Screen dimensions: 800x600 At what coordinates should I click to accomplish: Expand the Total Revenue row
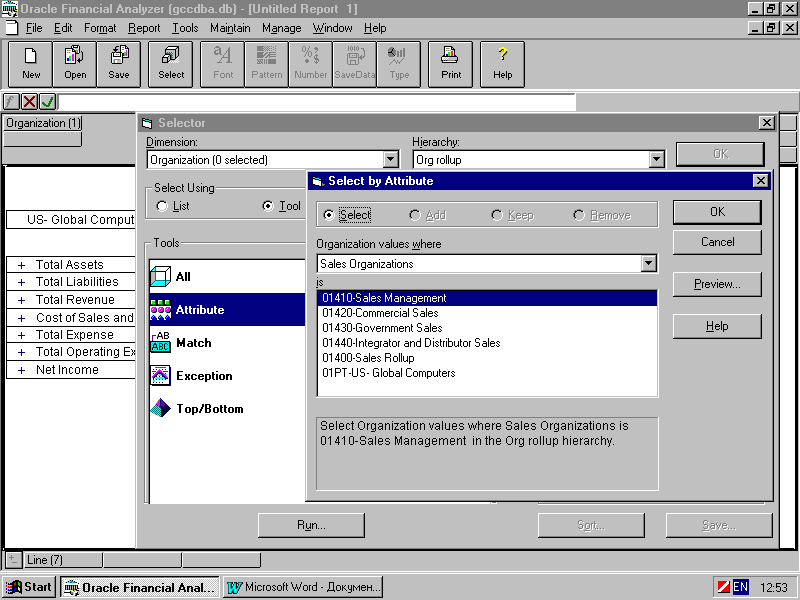(21, 301)
